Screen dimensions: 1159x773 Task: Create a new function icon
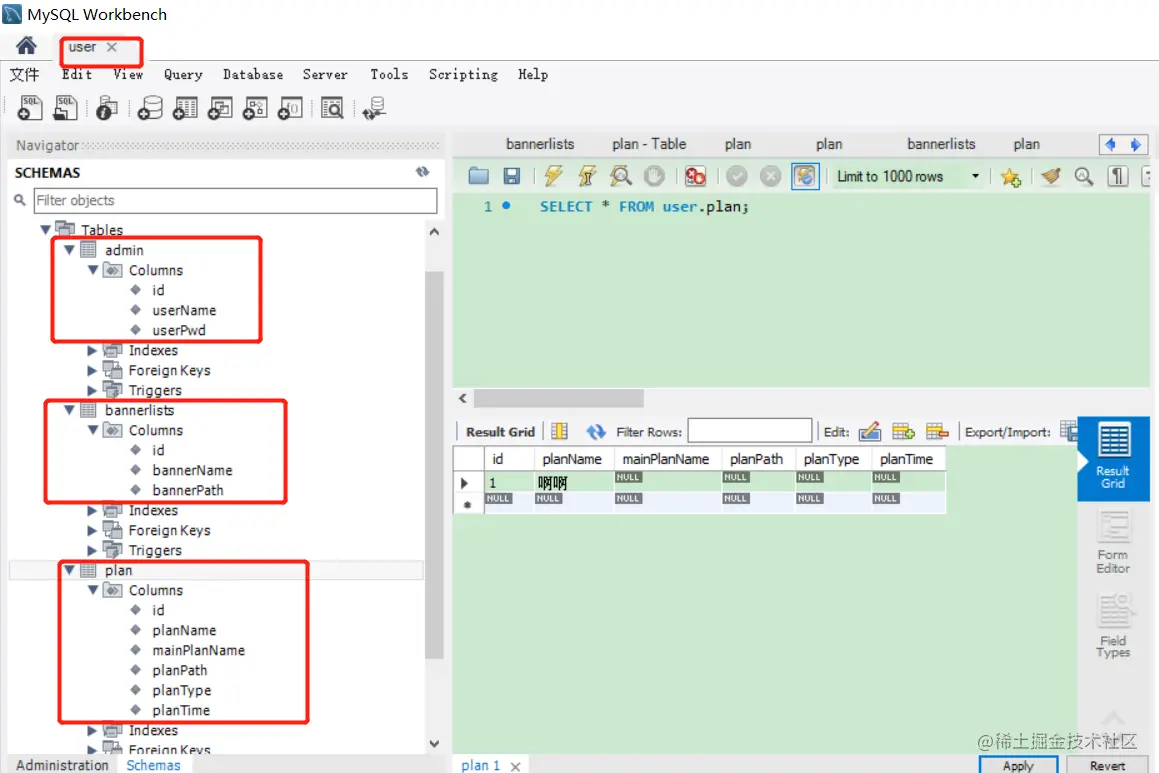point(290,108)
